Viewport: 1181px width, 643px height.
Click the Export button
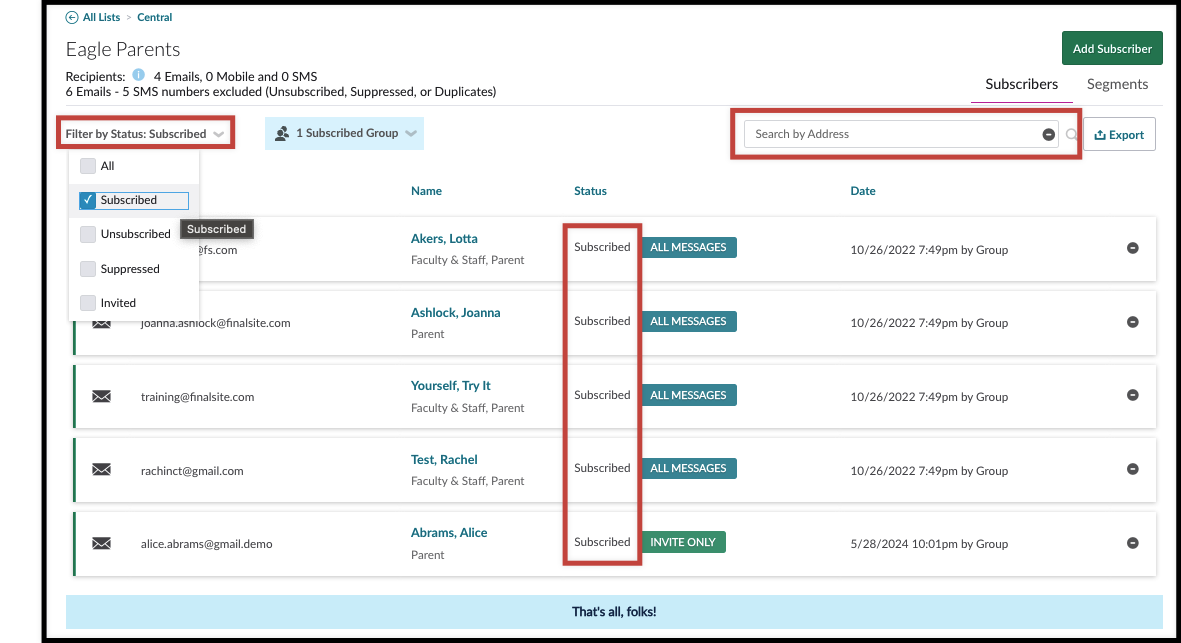[x=1119, y=135]
